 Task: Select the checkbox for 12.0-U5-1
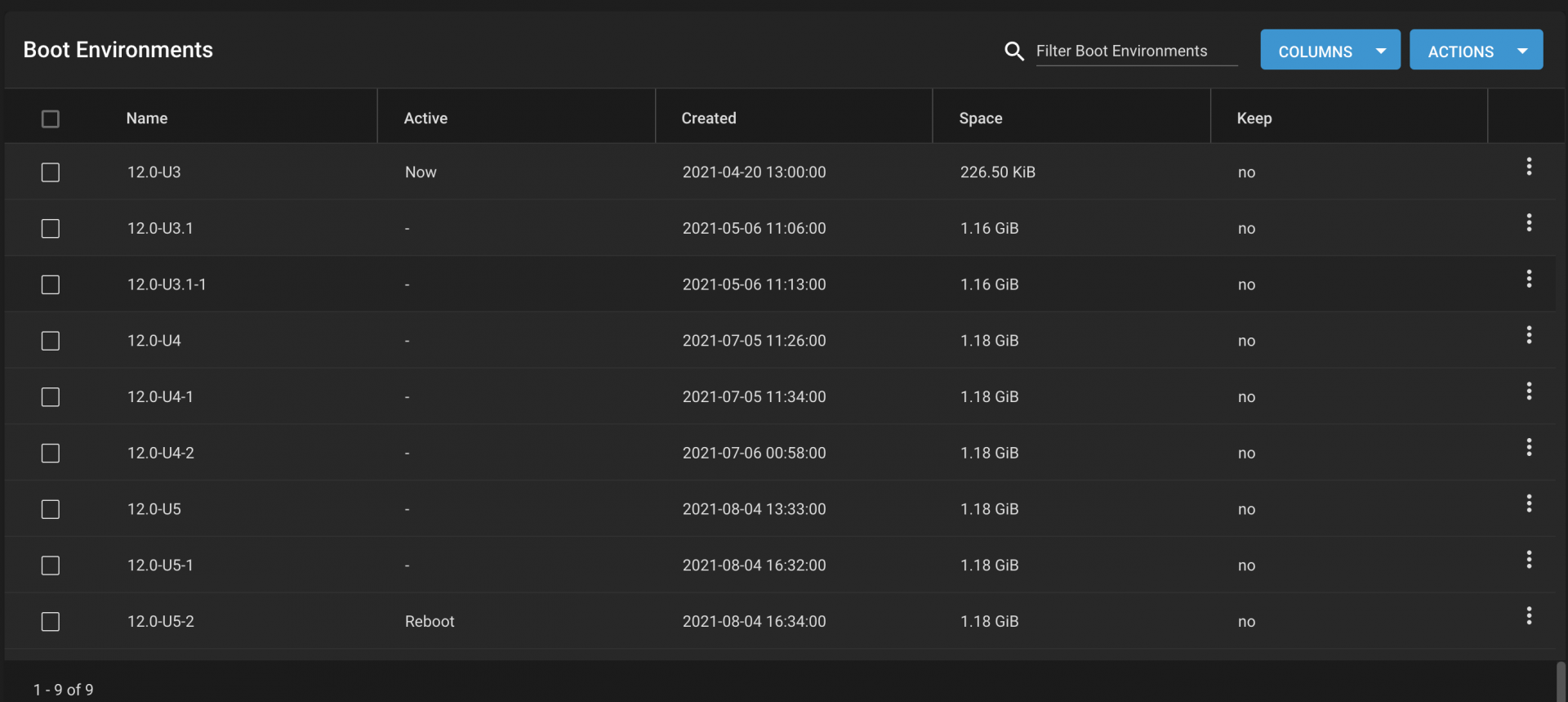click(51, 566)
